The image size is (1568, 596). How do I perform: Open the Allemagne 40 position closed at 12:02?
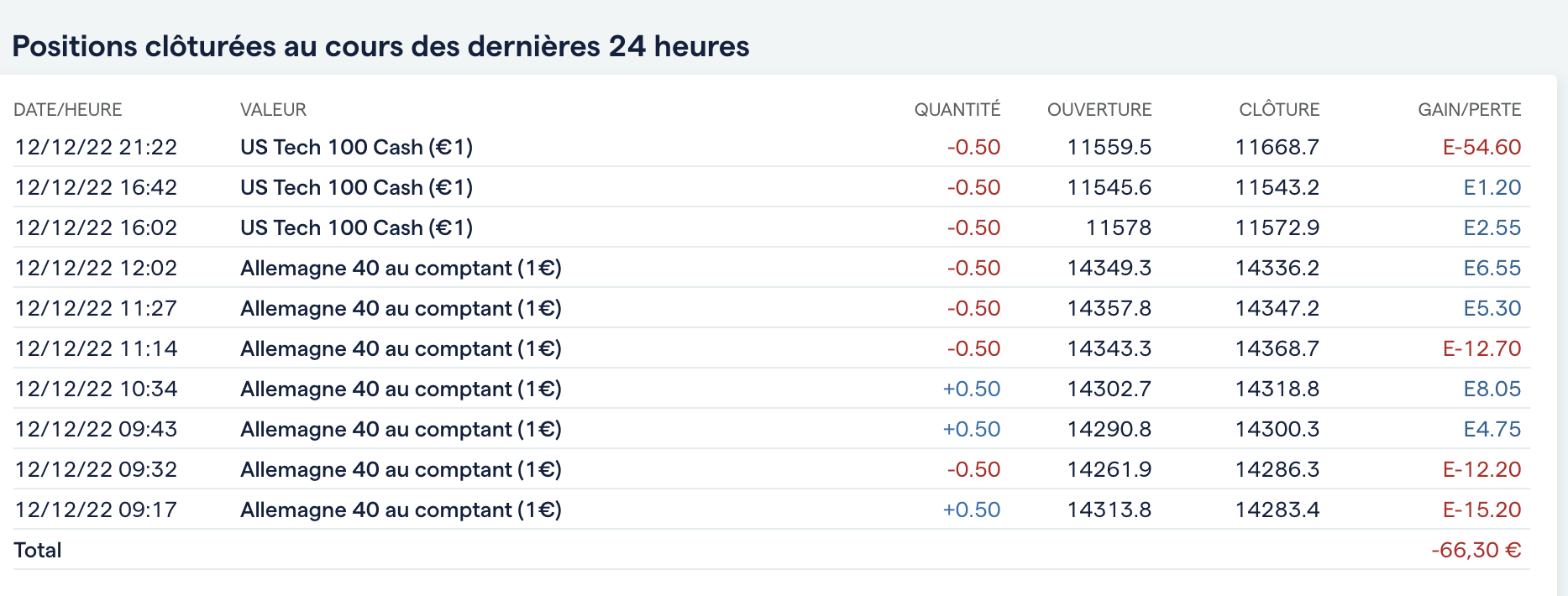pyautogui.click(x=401, y=269)
